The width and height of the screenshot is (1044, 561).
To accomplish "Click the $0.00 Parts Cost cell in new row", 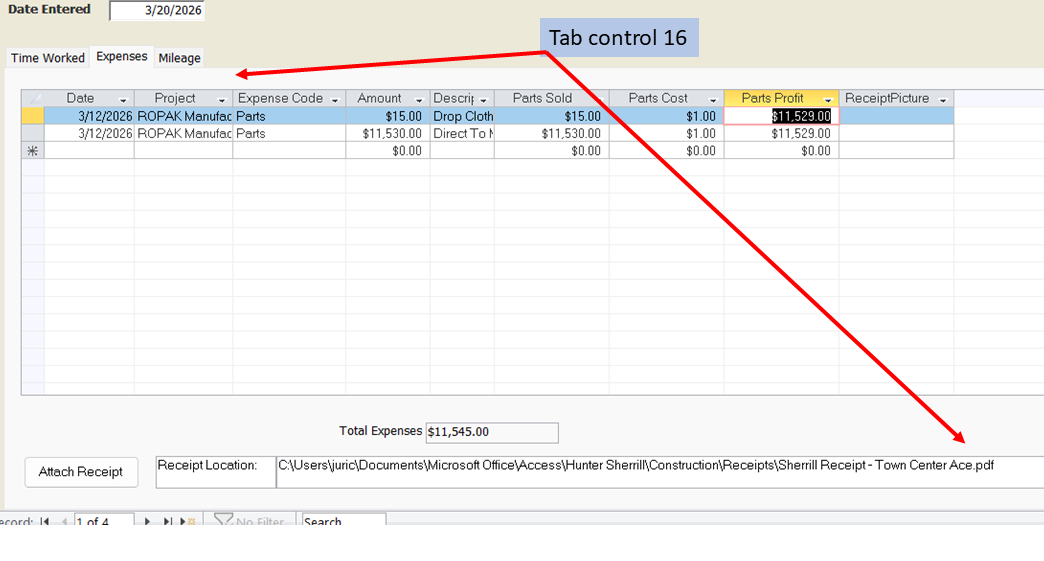I will [x=666, y=151].
